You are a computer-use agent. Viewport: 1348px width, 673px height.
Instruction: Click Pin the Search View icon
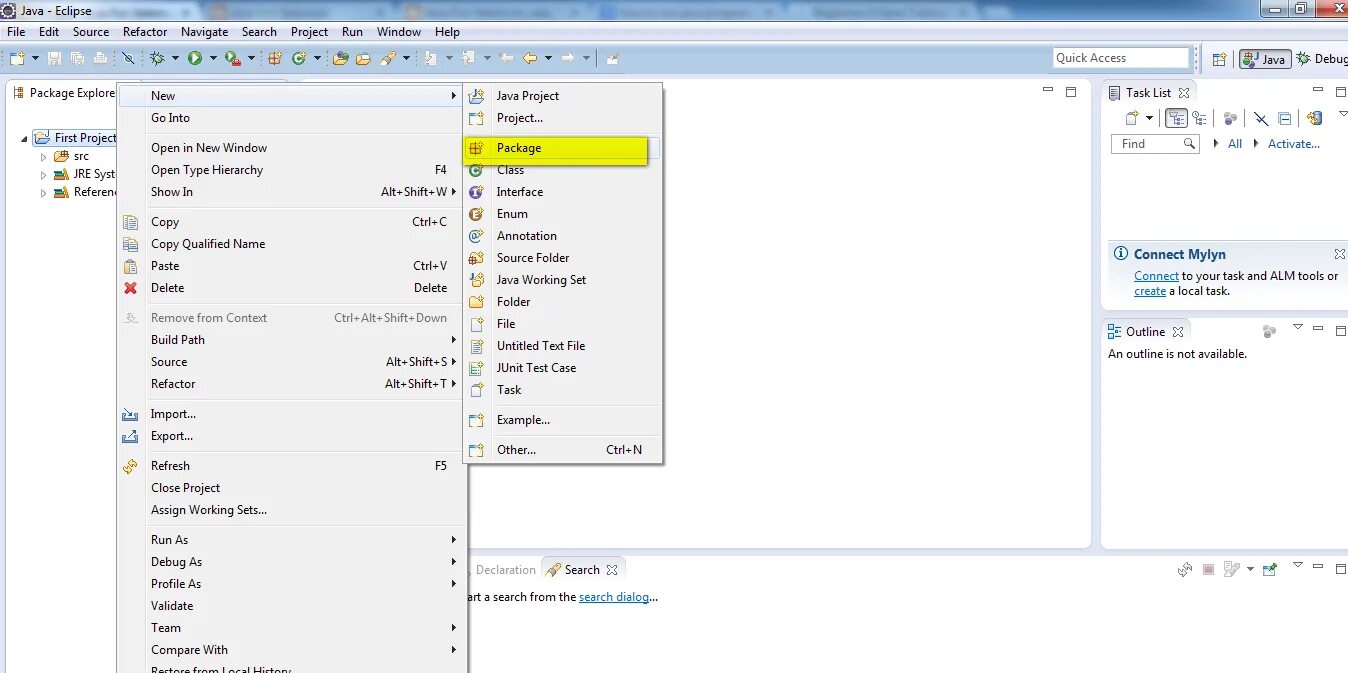click(x=1270, y=569)
